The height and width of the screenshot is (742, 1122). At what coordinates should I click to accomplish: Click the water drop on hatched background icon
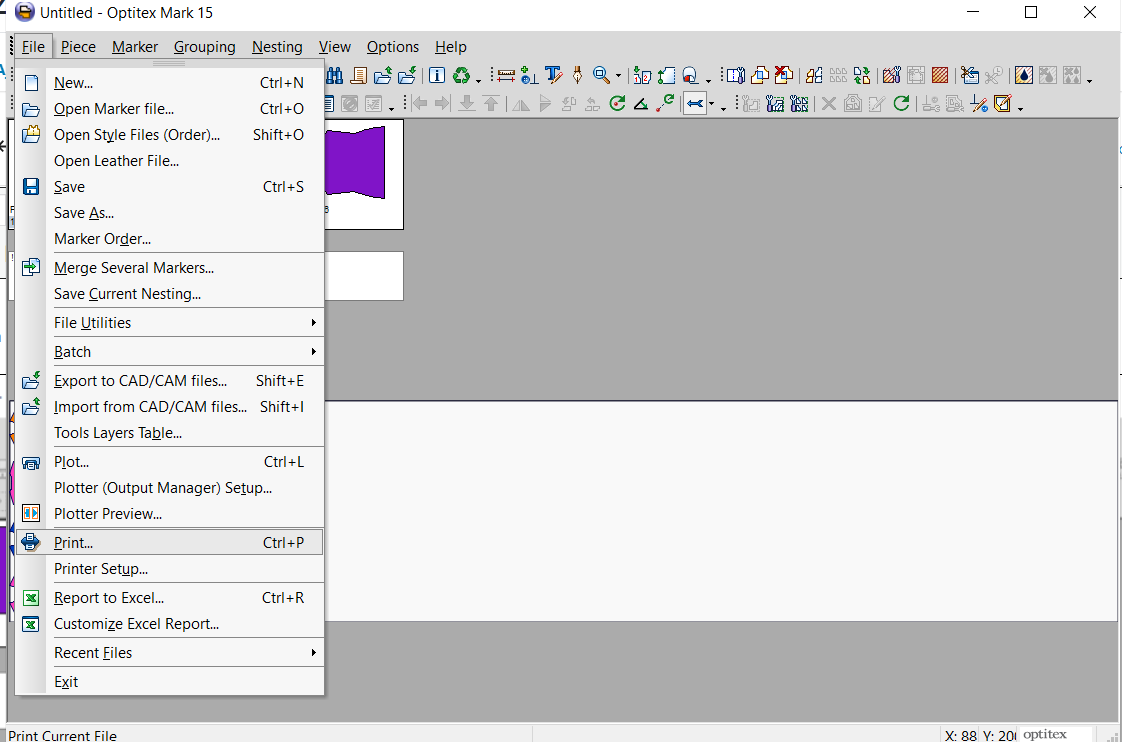point(1024,75)
